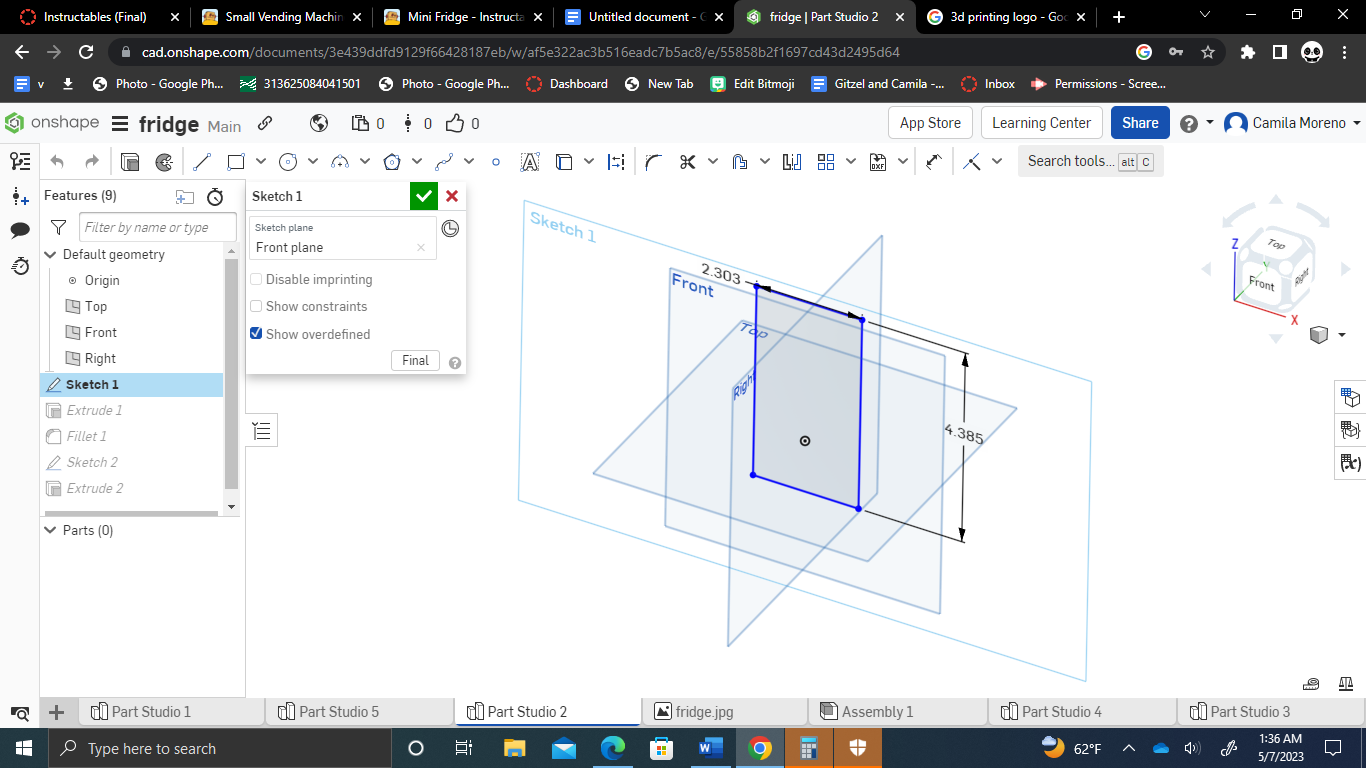Expand the Parts (0) section
1366x768 pixels.
coord(50,530)
